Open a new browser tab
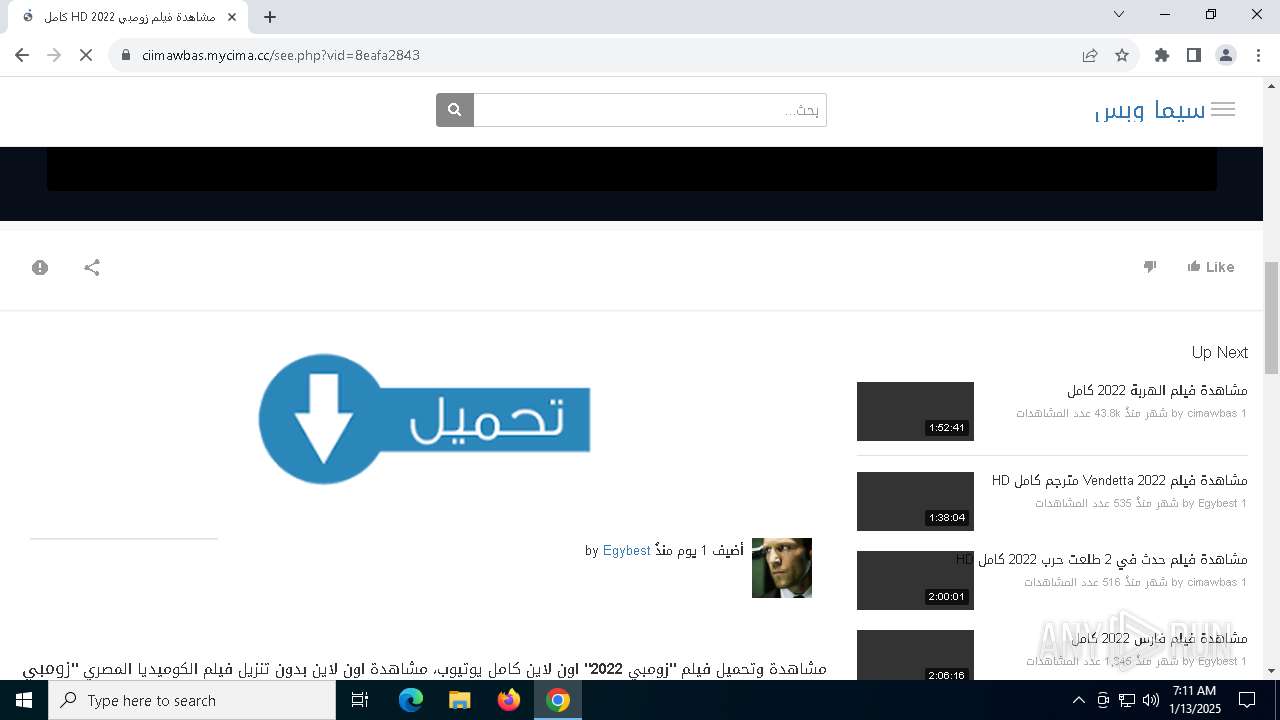This screenshot has width=1280, height=720. [x=270, y=17]
